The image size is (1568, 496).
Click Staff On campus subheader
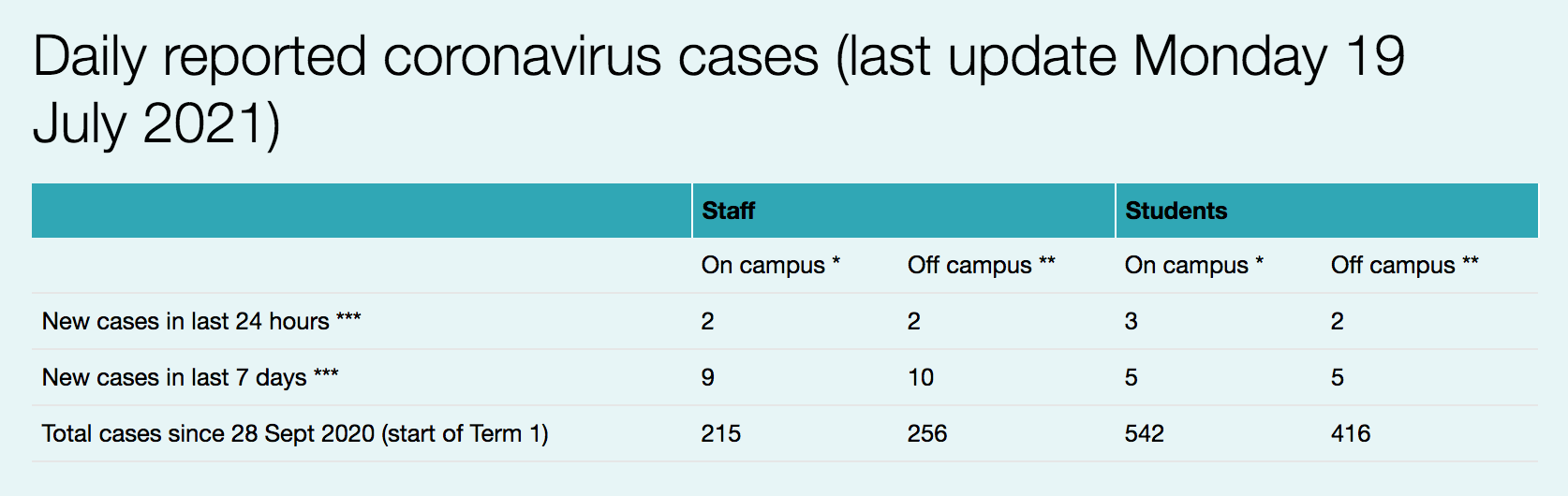point(771,266)
